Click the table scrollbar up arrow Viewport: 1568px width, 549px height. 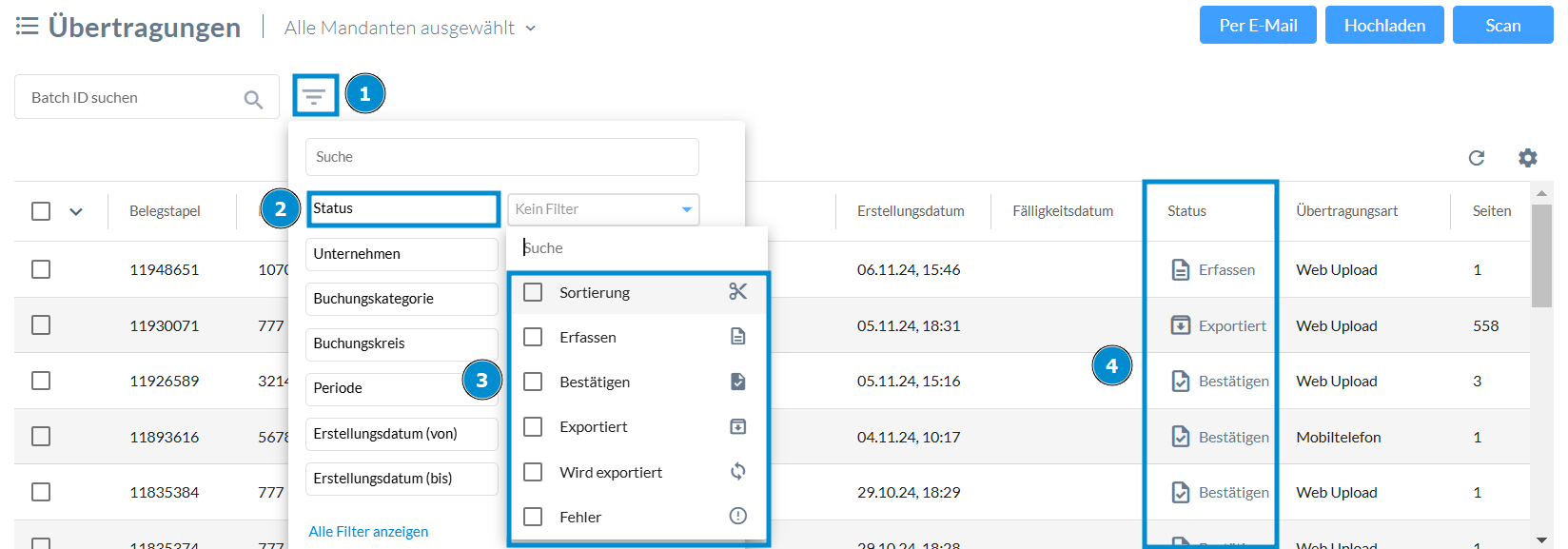point(1542,193)
